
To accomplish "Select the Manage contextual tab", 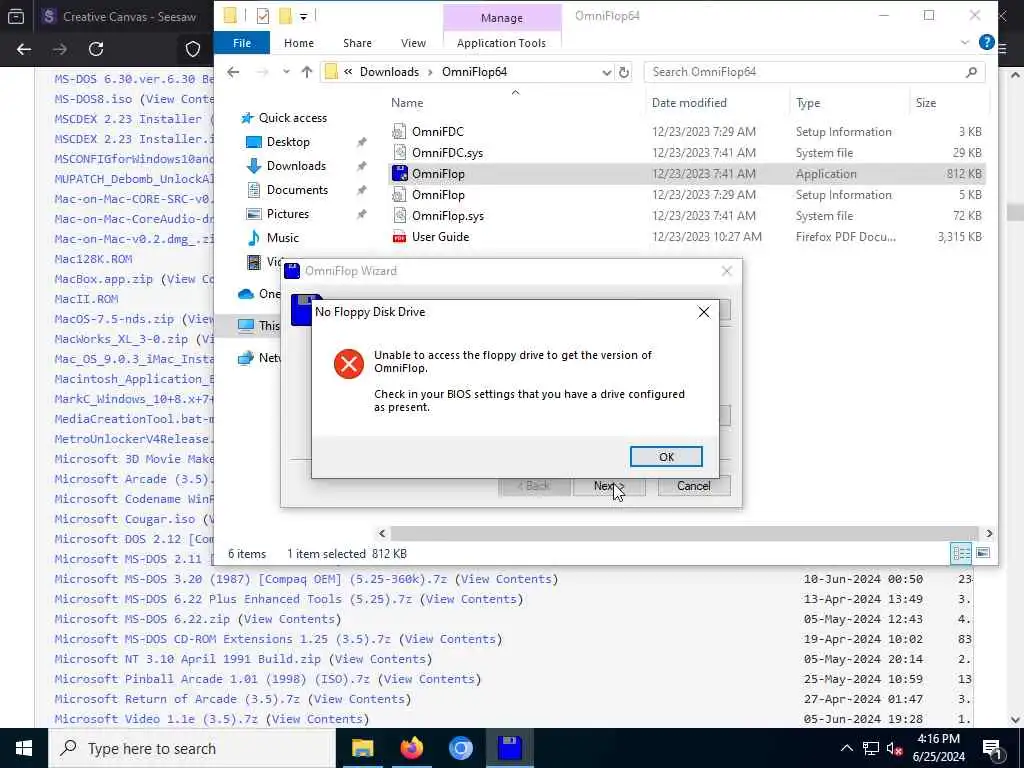I will [x=502, y=18].
